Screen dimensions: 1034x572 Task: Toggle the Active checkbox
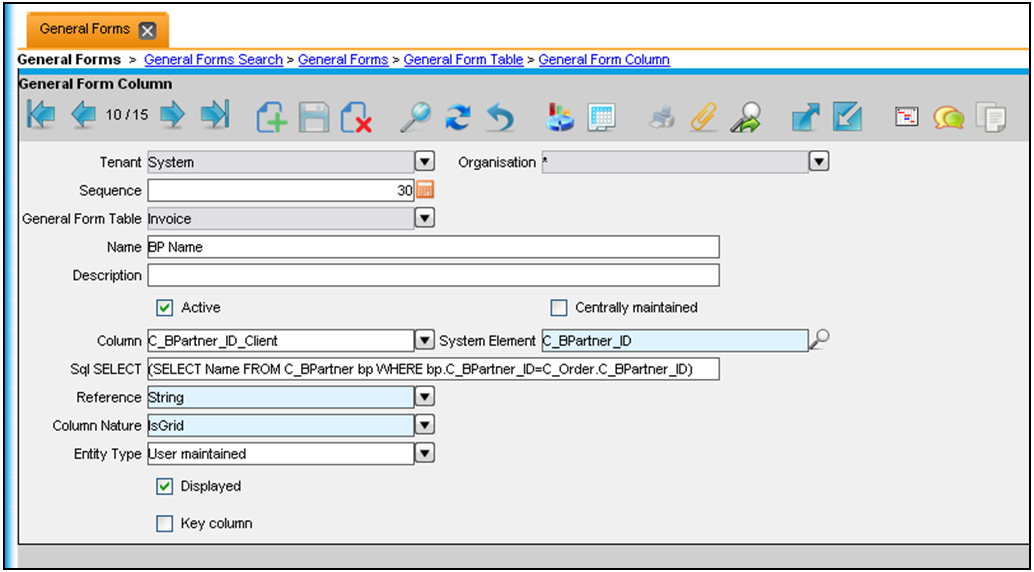click(x=165, y=308)
